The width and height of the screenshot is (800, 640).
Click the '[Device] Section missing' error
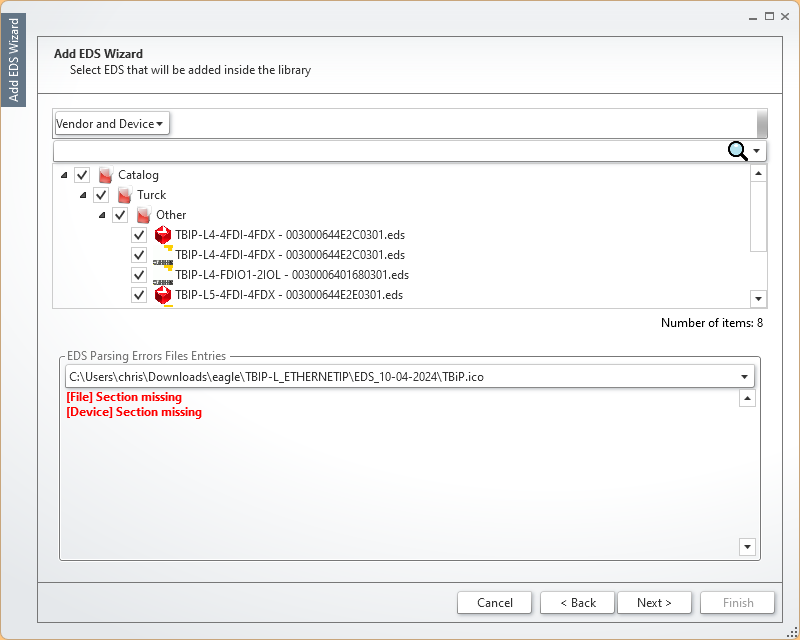[x=134, y=412]
